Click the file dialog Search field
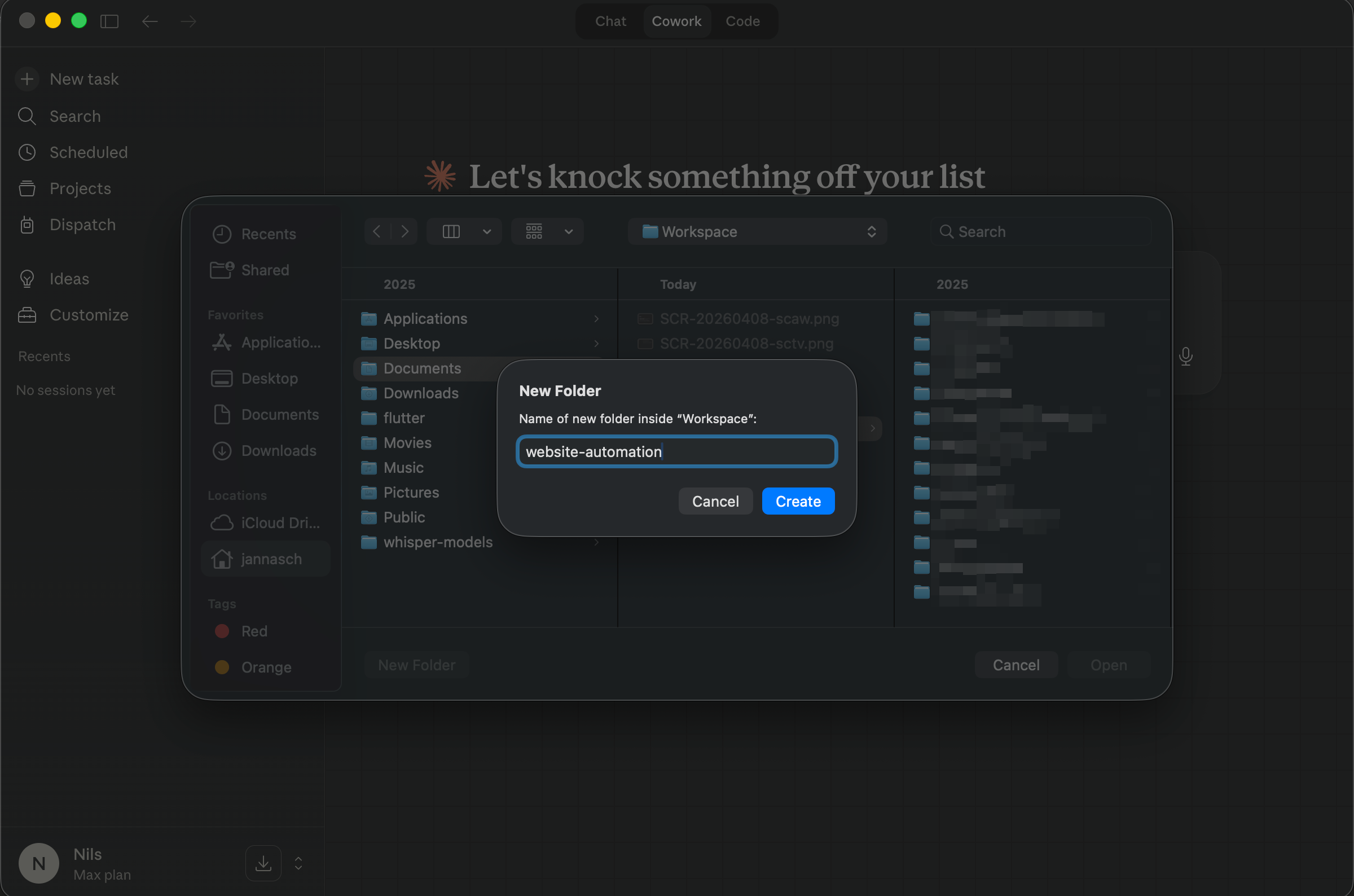The image size is (1354, 896). [1040, 231]
